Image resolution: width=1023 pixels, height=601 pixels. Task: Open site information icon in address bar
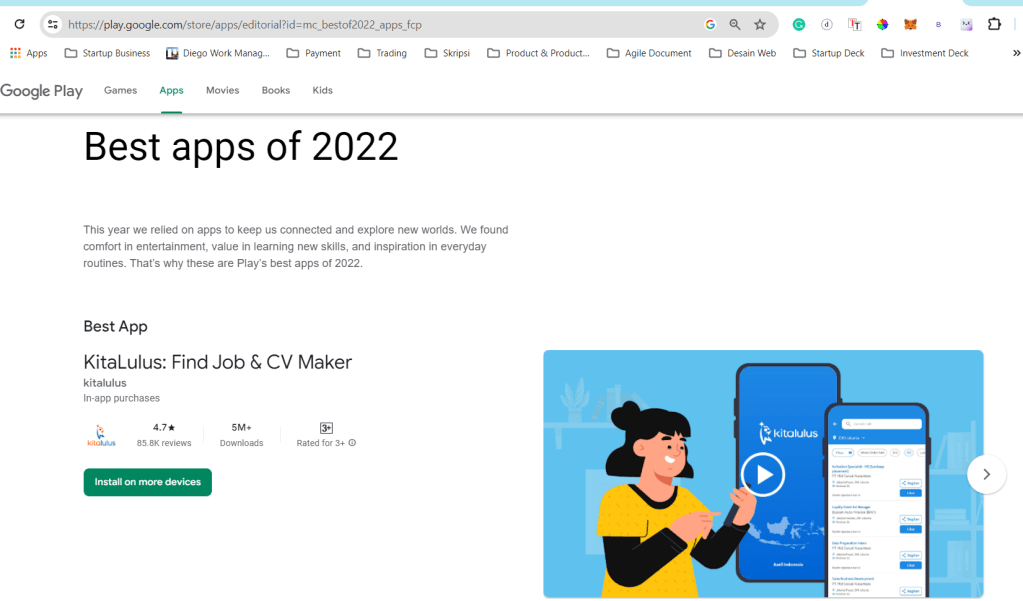click(53, 24)
